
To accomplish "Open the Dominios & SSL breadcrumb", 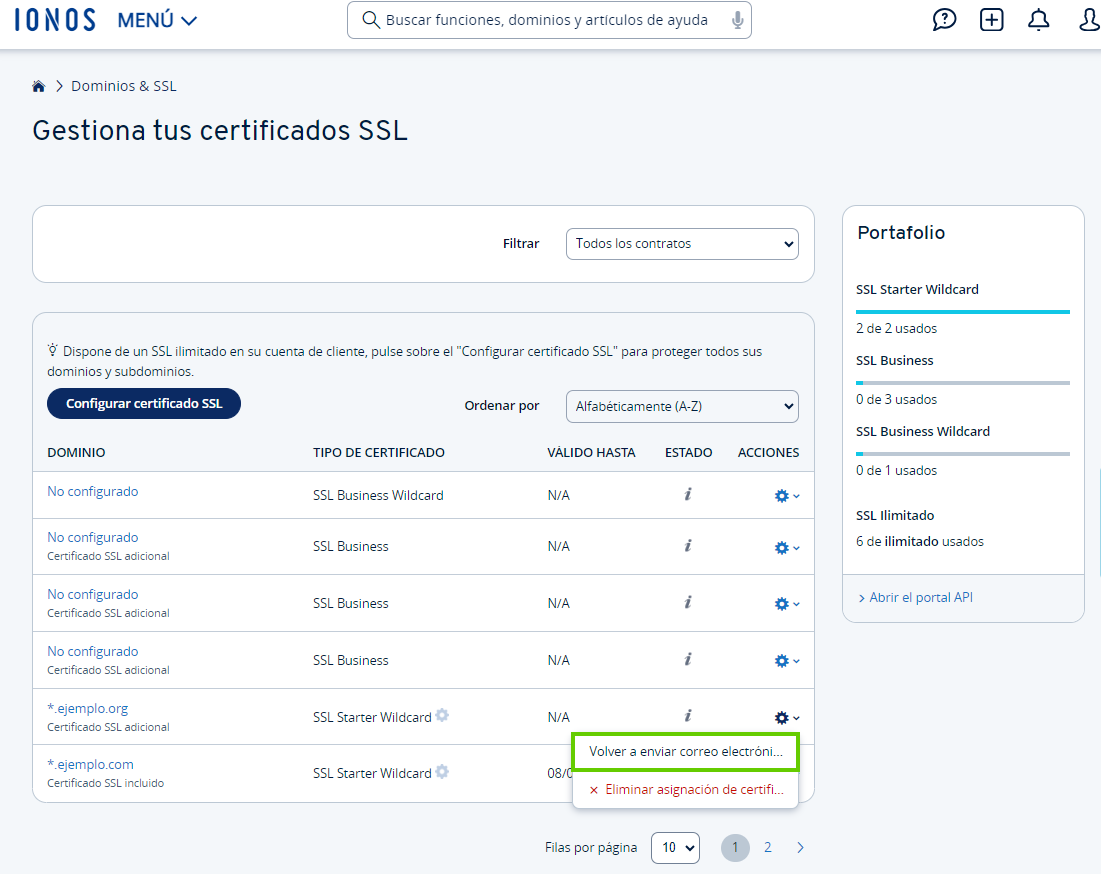I will click(124, 86).
